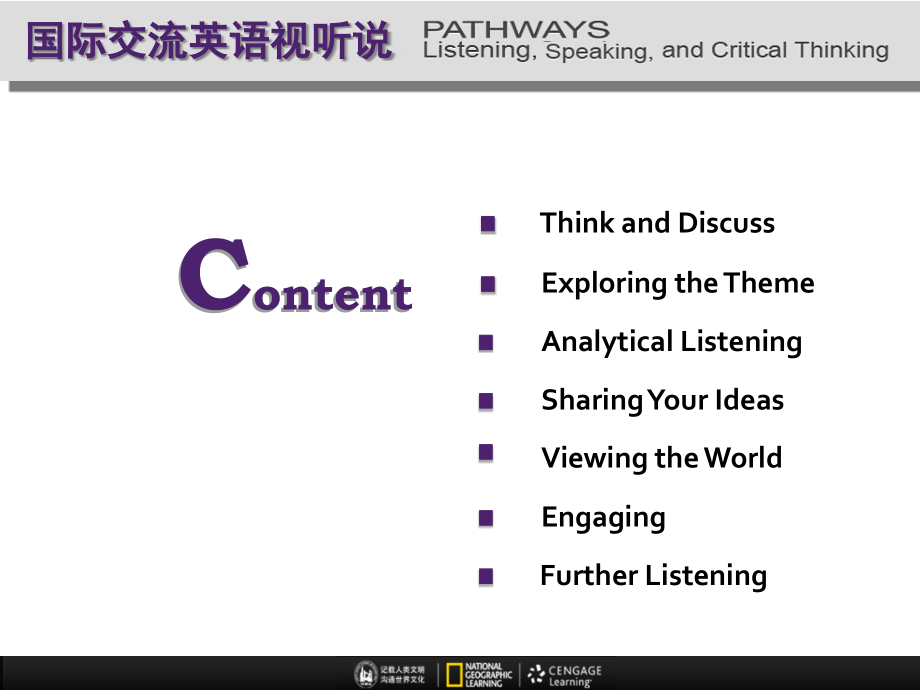
Task: Select the bullet beside Viewing the World
Action: pyautogui.click(x=486, y=453)
